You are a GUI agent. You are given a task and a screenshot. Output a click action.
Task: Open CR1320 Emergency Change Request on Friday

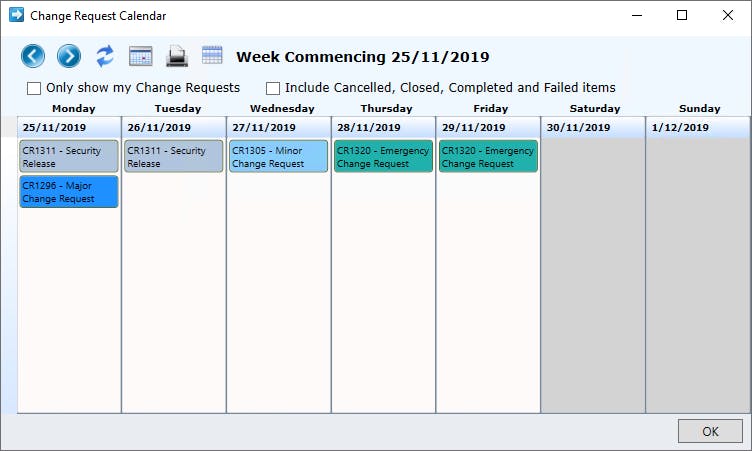tap(488, 156)
